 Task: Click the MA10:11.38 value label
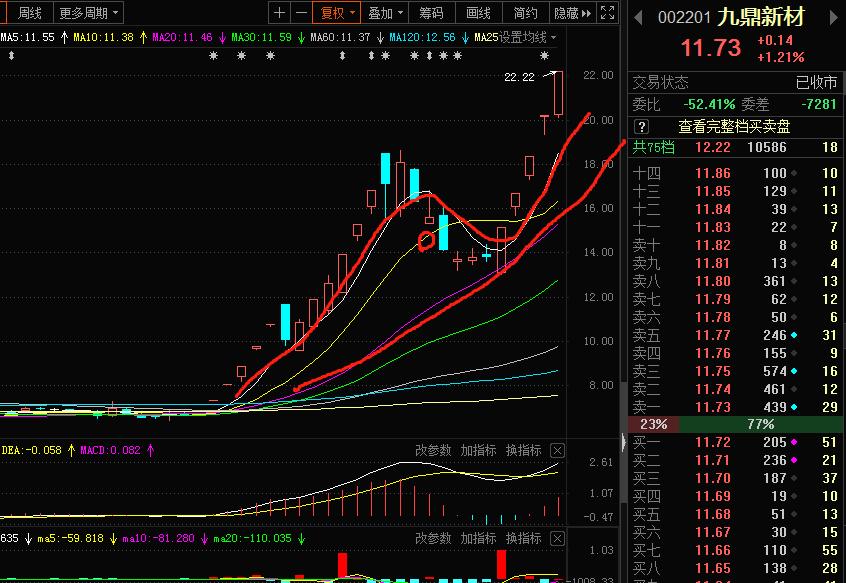coord(103,38)
